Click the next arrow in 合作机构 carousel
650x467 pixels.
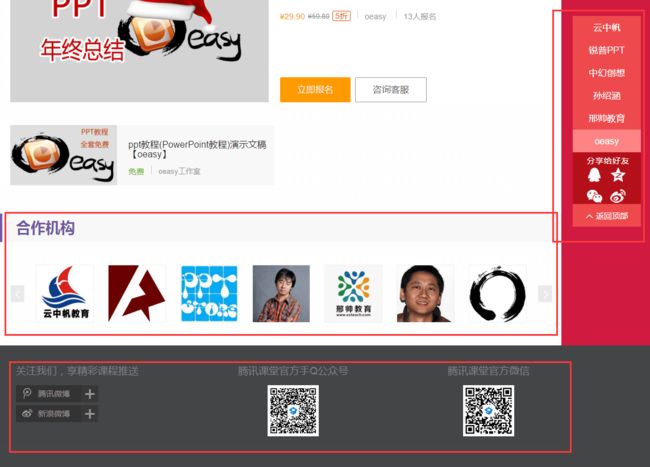pyautogui.click(x=545, y=294)
